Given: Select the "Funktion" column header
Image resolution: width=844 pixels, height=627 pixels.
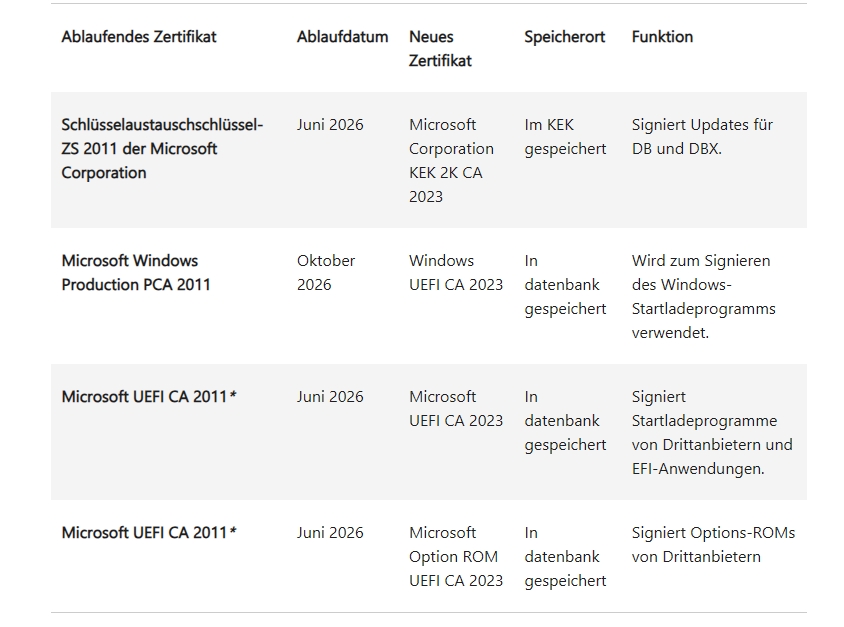Looking at the screenshot, I should tap(662, 37).
